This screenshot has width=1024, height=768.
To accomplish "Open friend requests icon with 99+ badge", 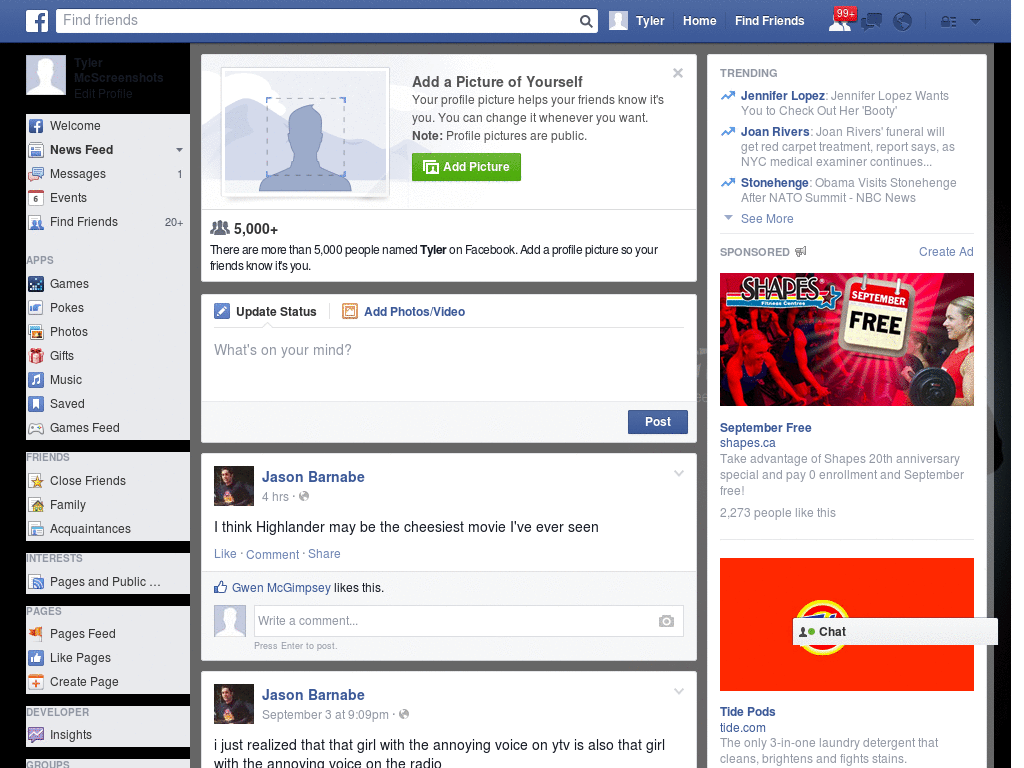I will point(841,21).
